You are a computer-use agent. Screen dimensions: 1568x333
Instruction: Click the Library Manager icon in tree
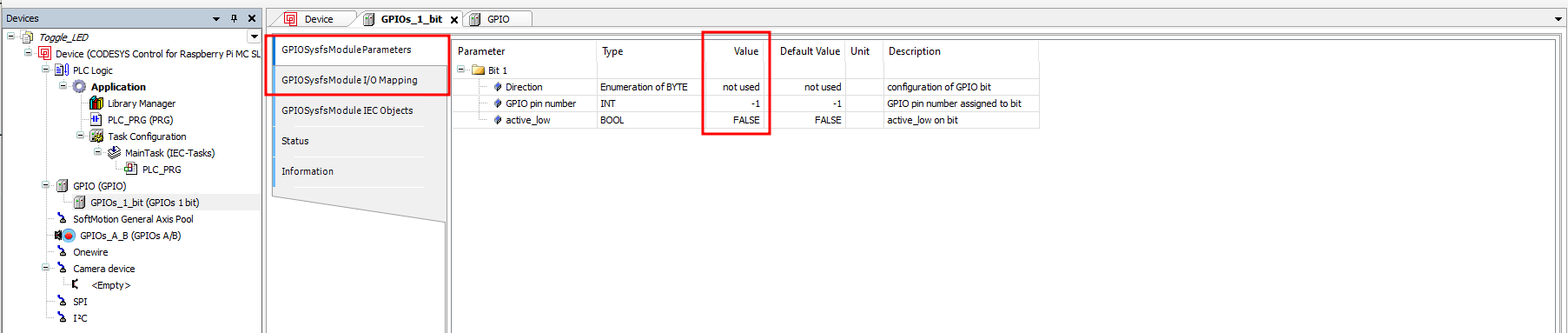96,103
